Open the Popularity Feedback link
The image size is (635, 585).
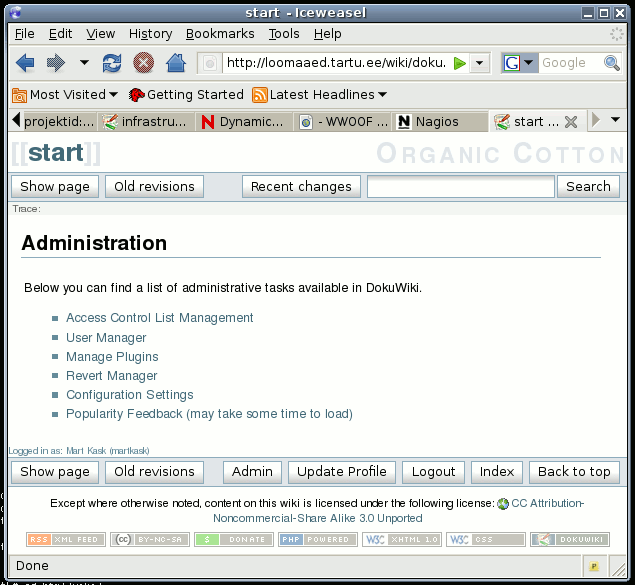tap(209, 414)
